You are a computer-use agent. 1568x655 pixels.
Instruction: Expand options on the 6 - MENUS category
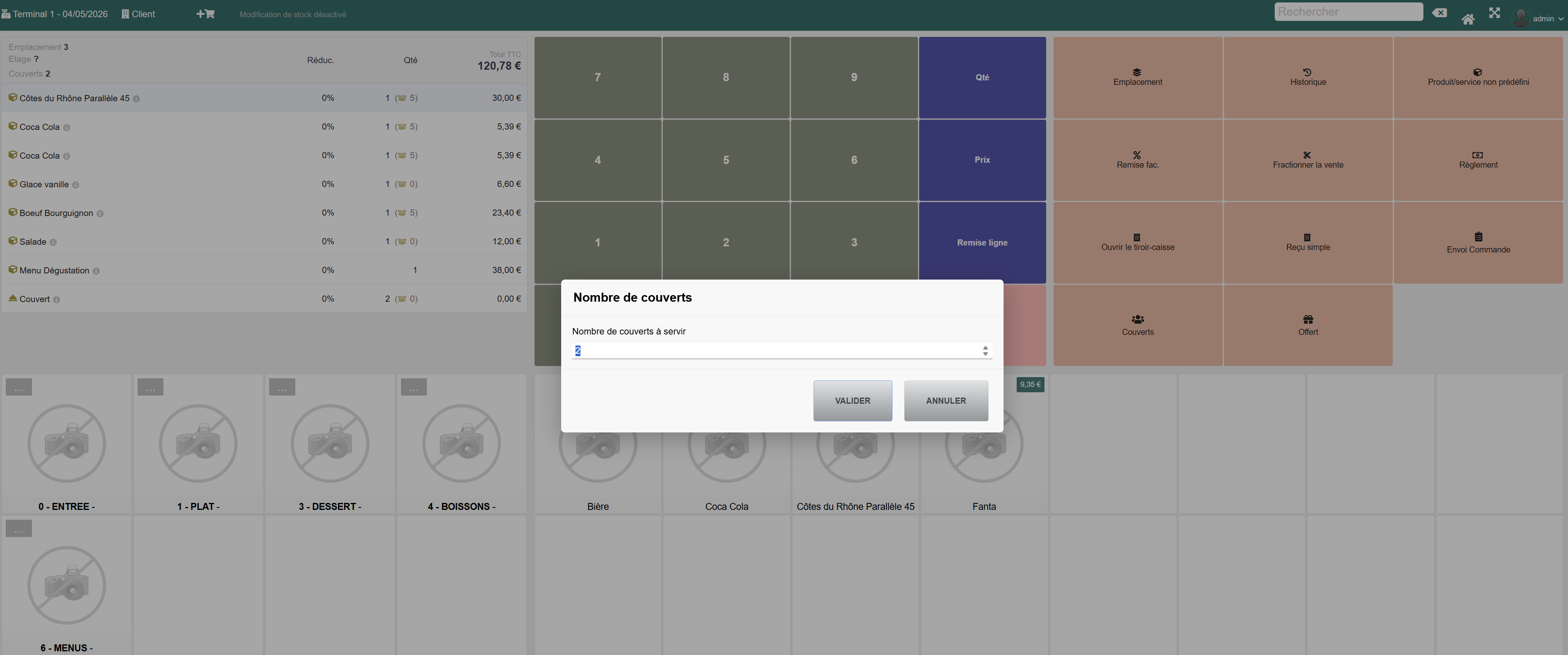[19, 528]
